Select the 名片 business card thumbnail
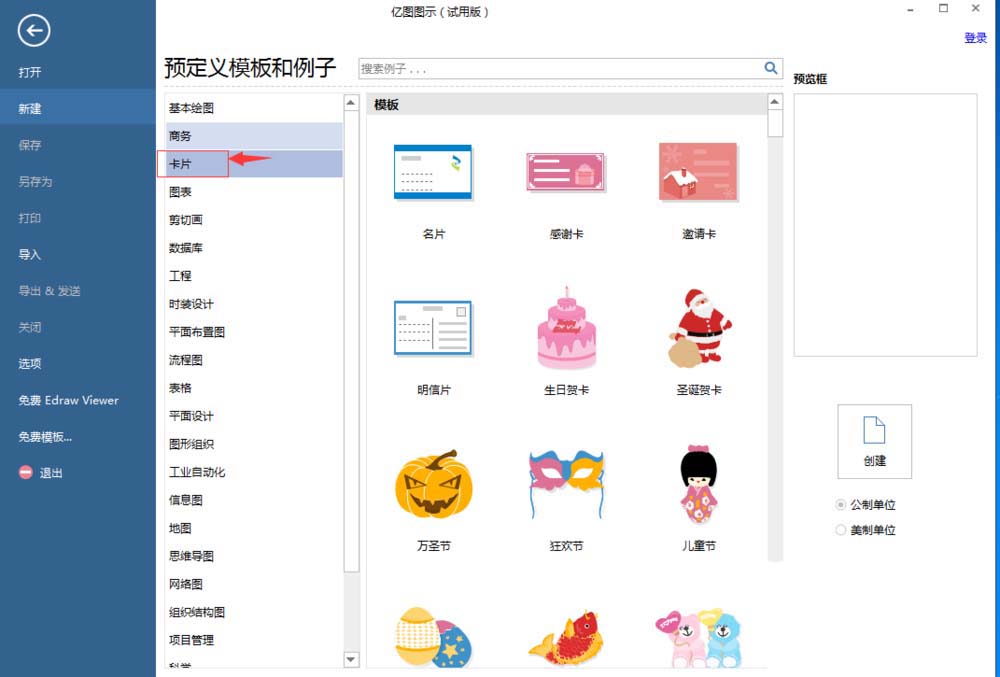The image size is (1000, 677). 433,172
